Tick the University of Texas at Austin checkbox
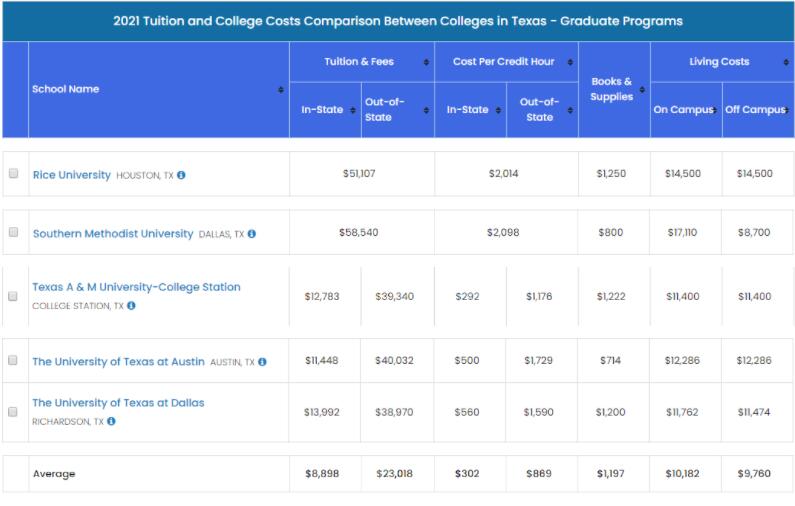 pyautogui.click(x=14, y=361)
